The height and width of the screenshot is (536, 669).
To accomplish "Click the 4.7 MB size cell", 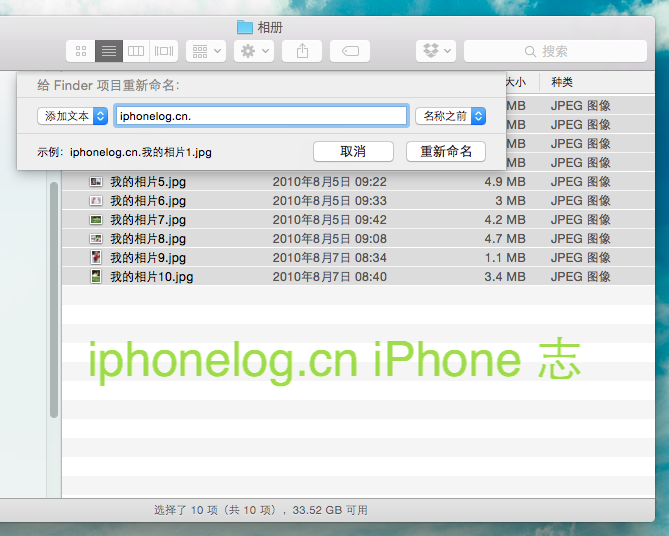I will (x=505, y=239).
